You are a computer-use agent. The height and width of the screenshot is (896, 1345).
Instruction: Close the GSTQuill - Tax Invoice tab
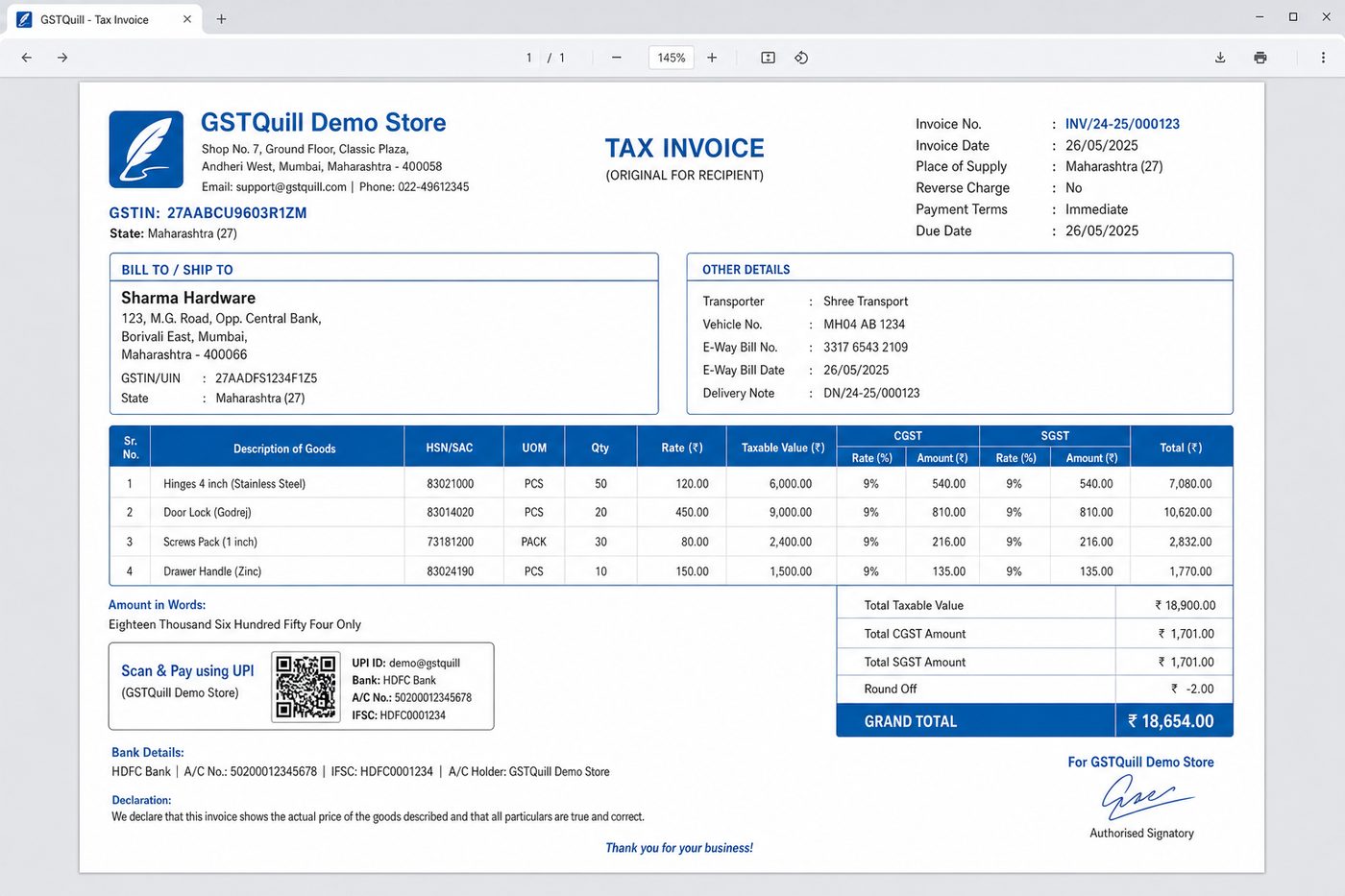187,19
